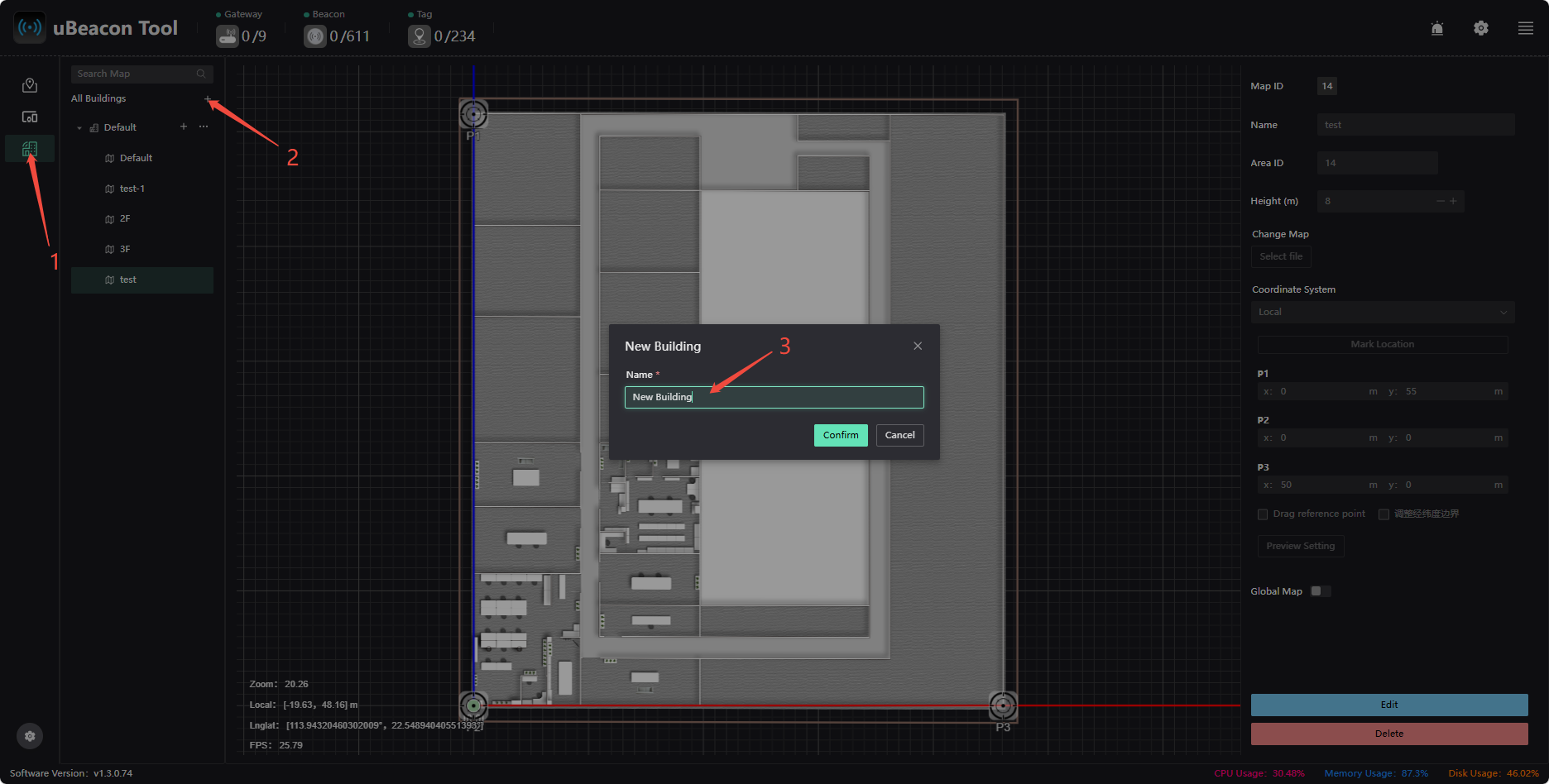Toggle the Global Map switch
Screen dimensions: 1549x784
[1321, 591]
